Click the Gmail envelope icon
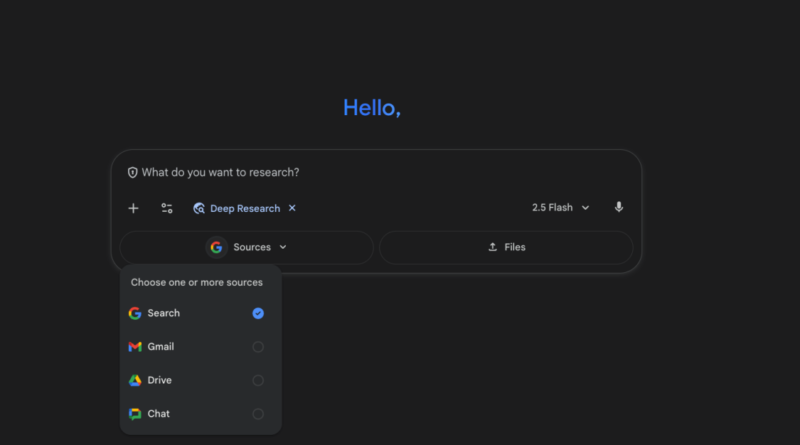 click(x=135, y=347)
